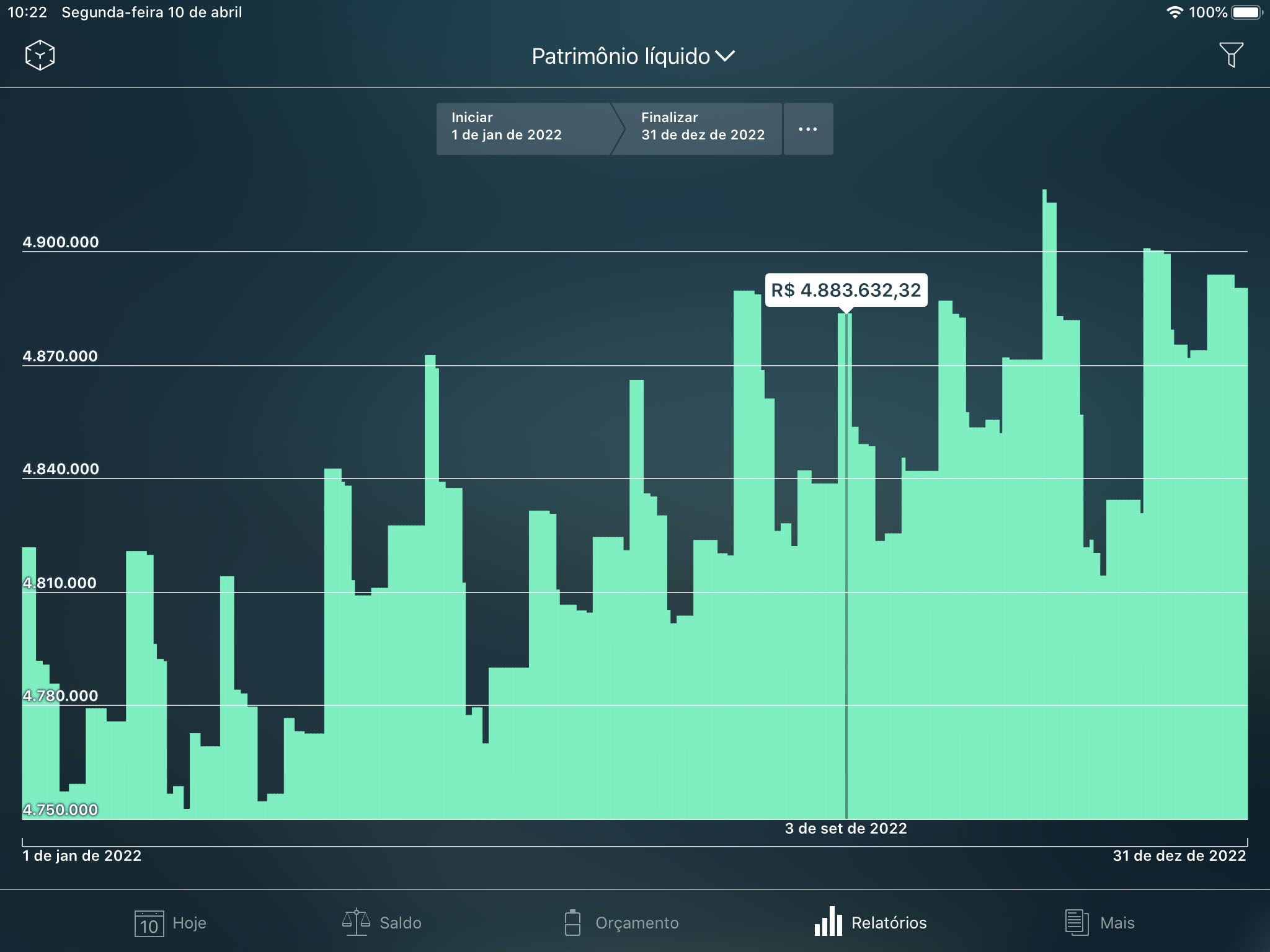Click the R$ 4.883.632,32 value tooltip

pos(846,290)
